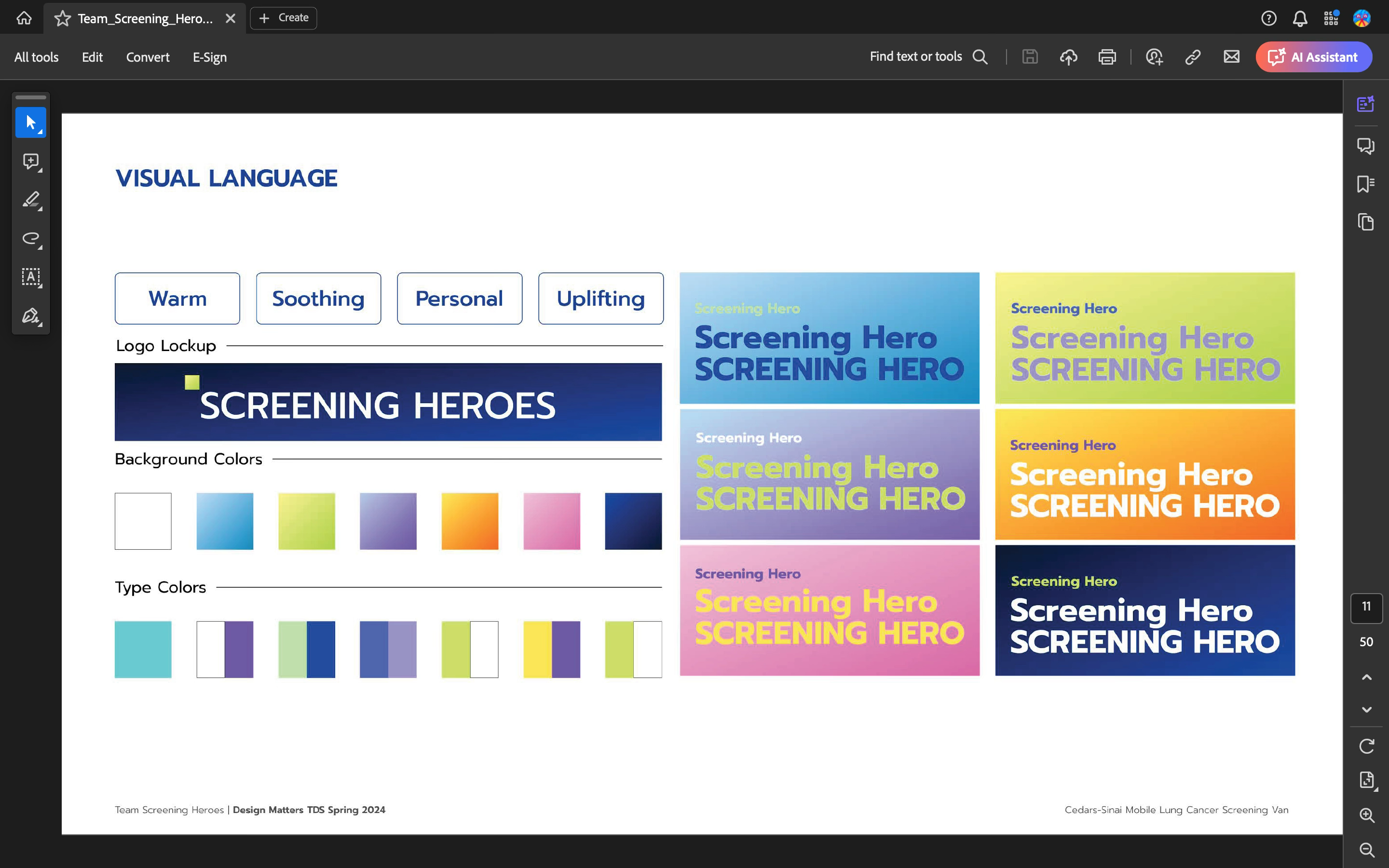Star the Team_Screening_Hero tab as favorite
Image resolution: width=1389 pixels, height=868 pixels.
pyautogui.click(x=62, y=18)
